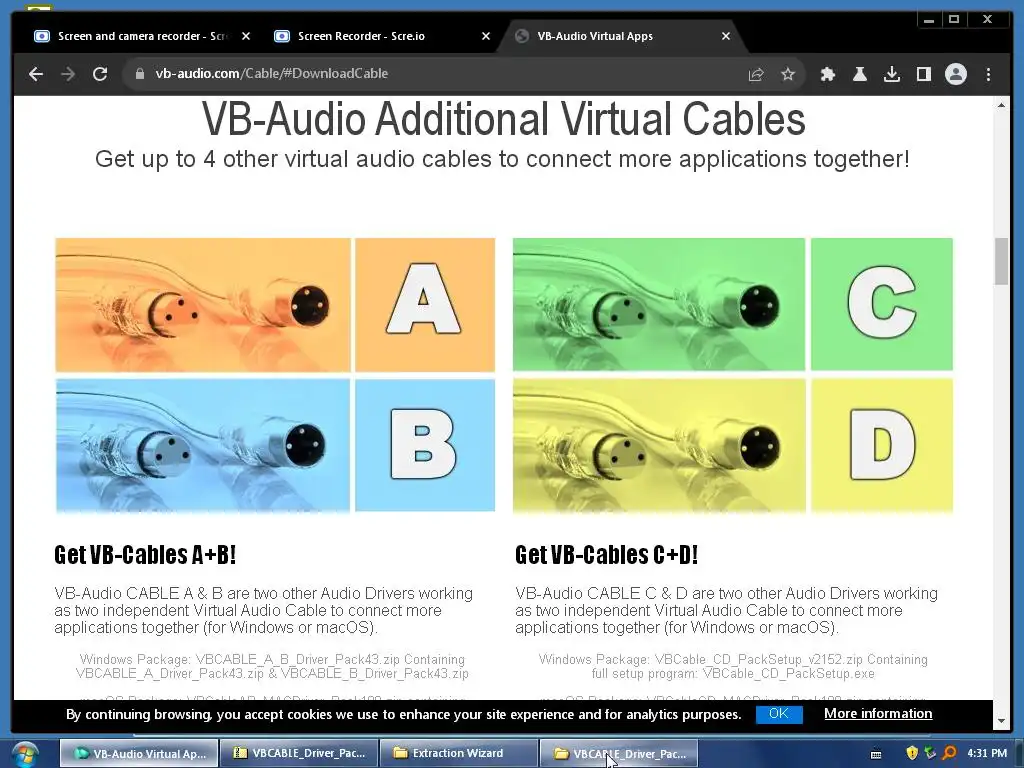Reload the current page
Viewport: 1024px width, 768px height.
click(x=100, y=74)
